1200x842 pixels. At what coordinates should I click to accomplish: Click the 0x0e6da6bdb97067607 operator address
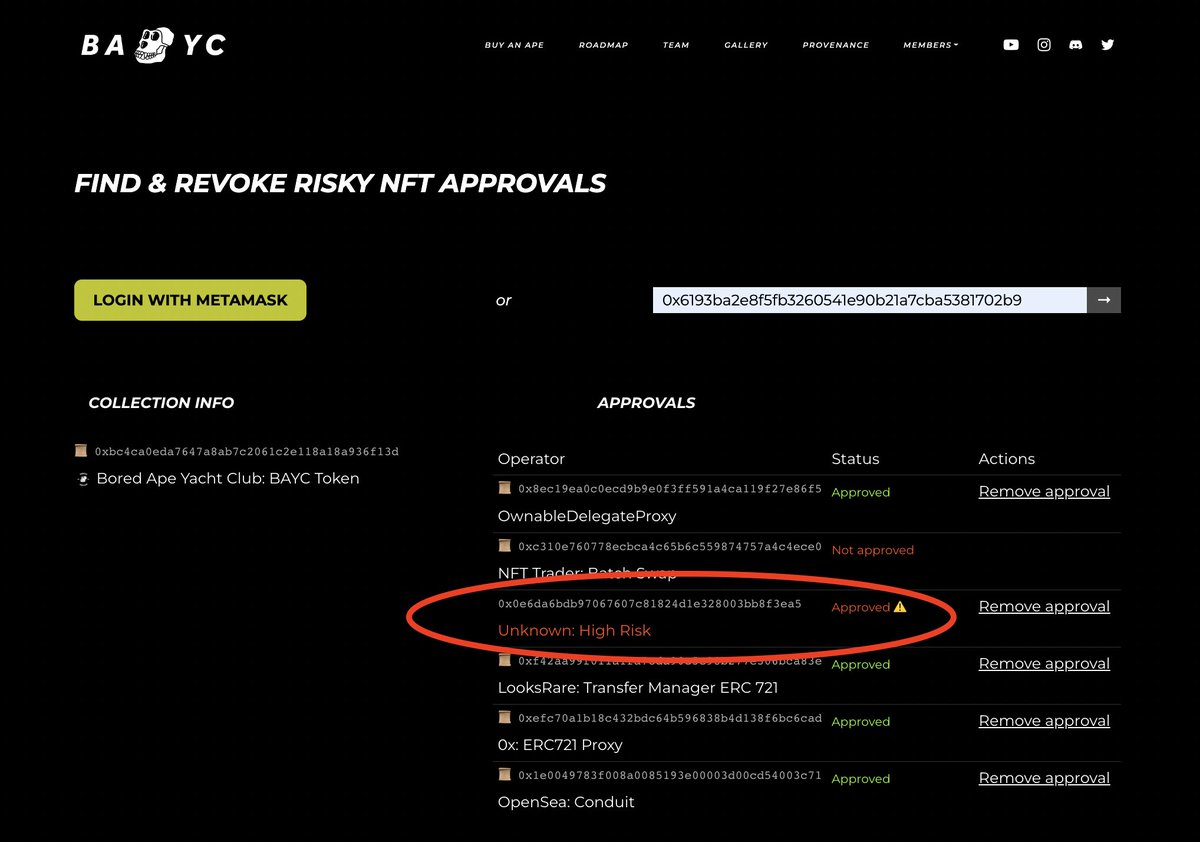click(650, 604)
